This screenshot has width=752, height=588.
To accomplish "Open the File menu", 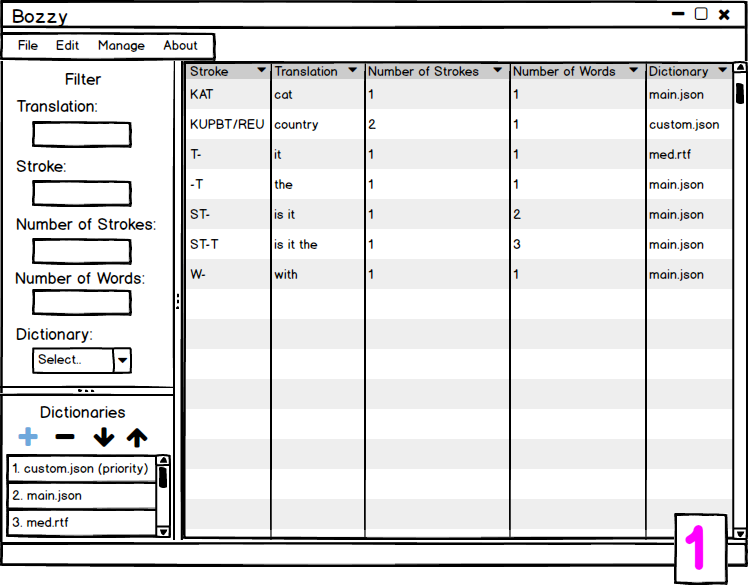I will click(28, 46).
